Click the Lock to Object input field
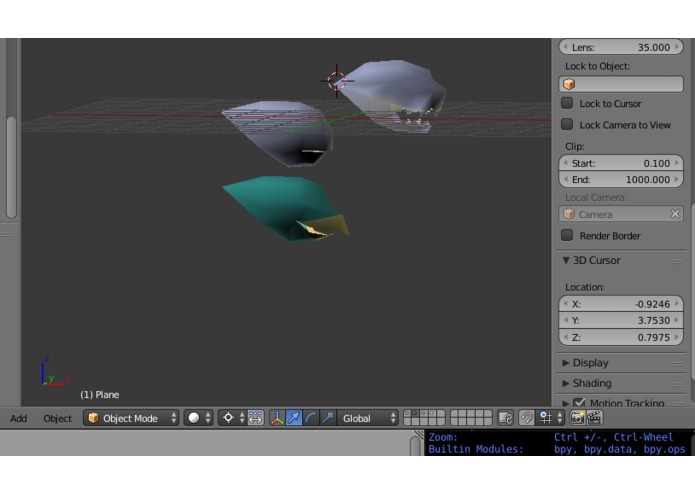Image resolution: width=695 pixels, height=494 pixels. click(x=621, y=84)
